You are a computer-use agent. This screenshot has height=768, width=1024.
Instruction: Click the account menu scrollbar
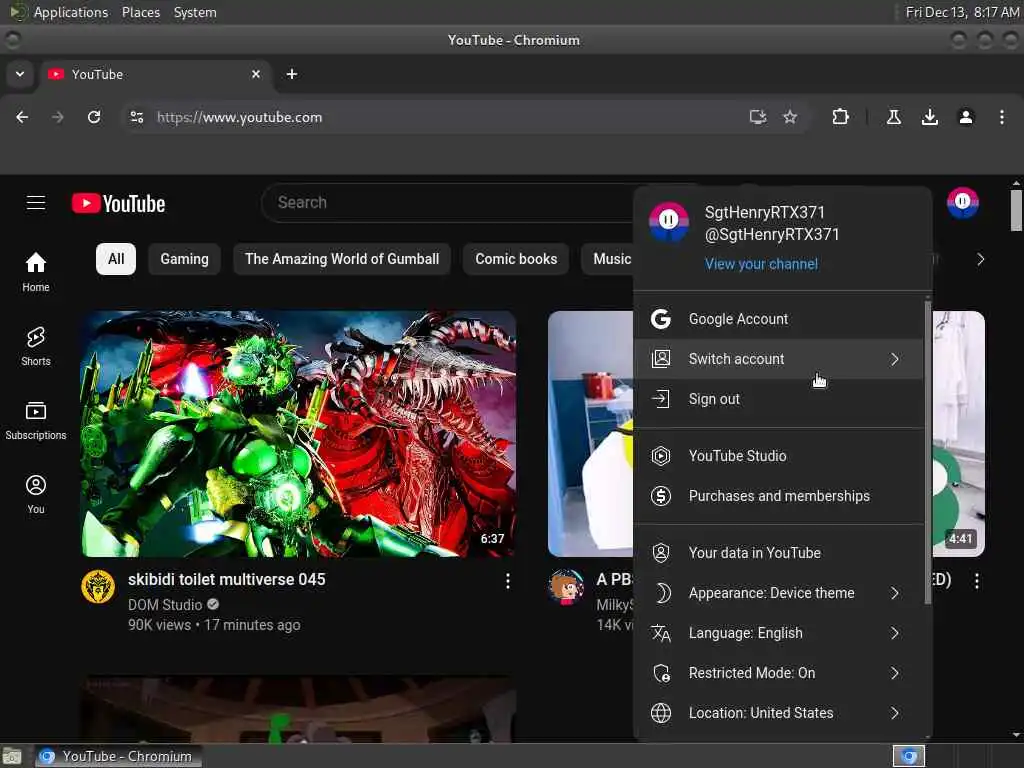(928, 451)
